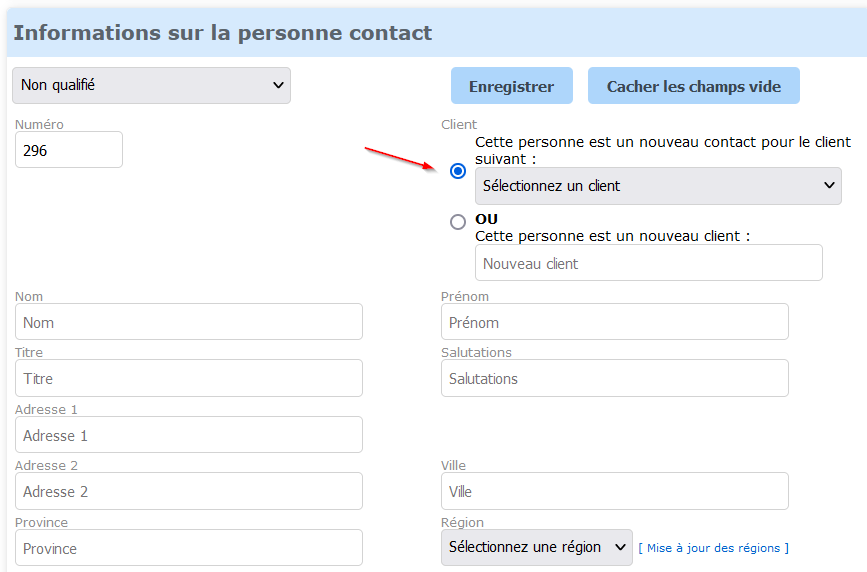The width and height of the screenshot is (867, 572).
Task: Click the bold 'OU' label text
Action: point(486,219)
